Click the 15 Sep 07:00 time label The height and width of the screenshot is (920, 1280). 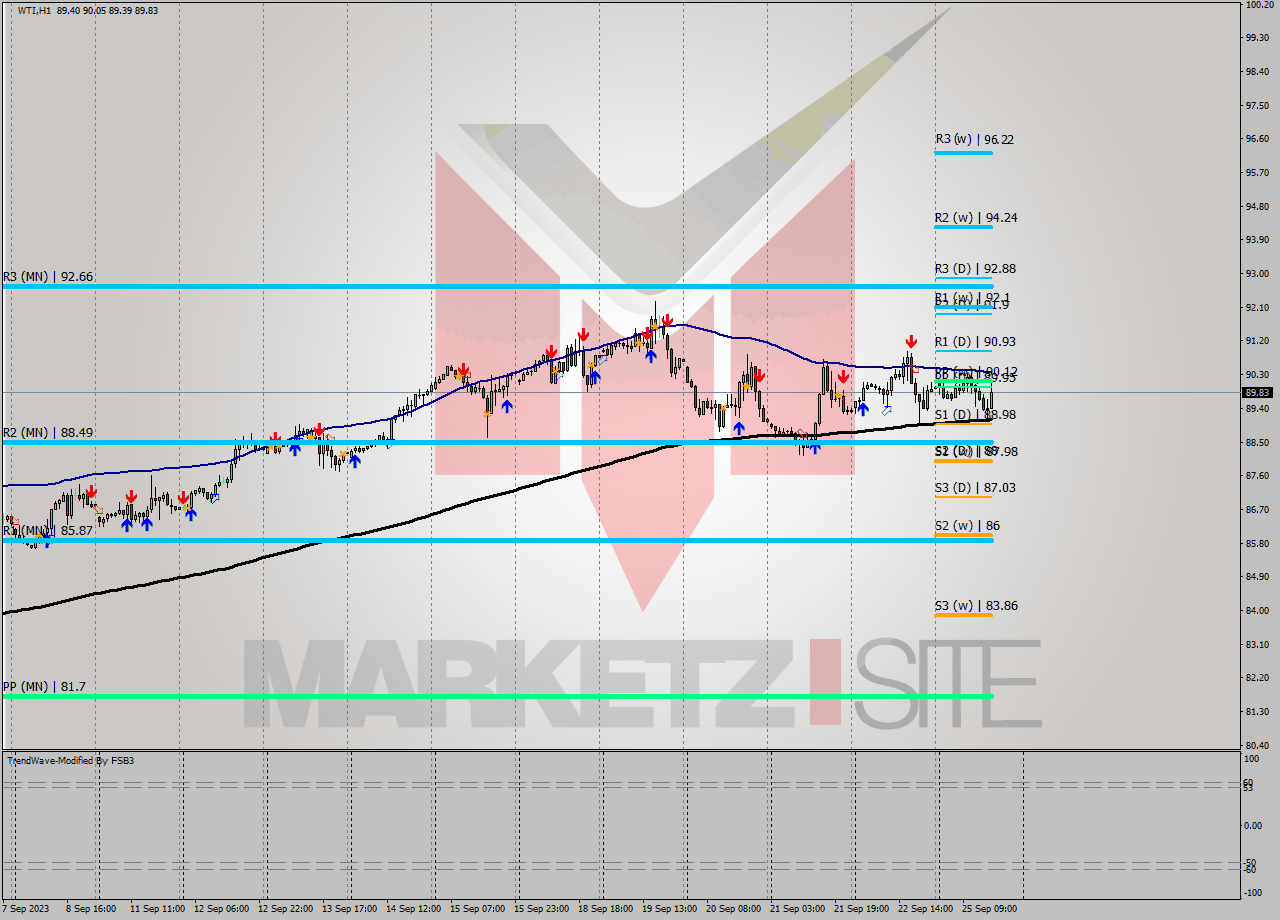click(x=477, y=909)
